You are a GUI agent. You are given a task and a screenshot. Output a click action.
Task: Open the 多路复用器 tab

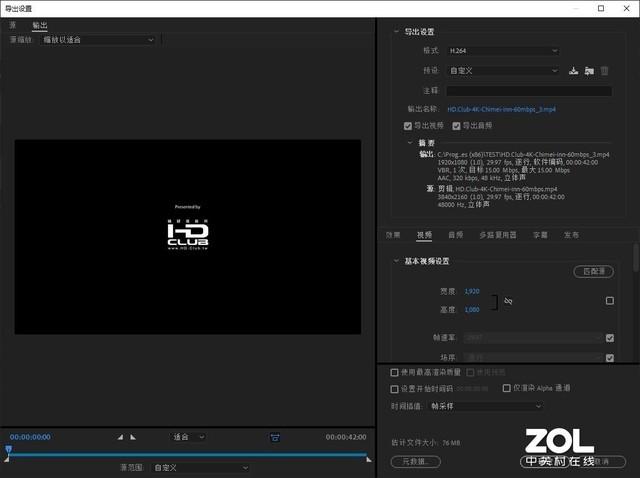[498, 235]
